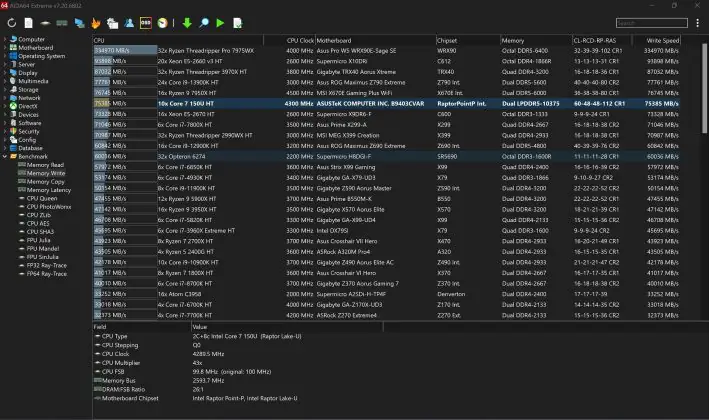Viewport: 709px width, 420px height.
Task: Expand the Network tree node arrow
Action: point(5,98)
